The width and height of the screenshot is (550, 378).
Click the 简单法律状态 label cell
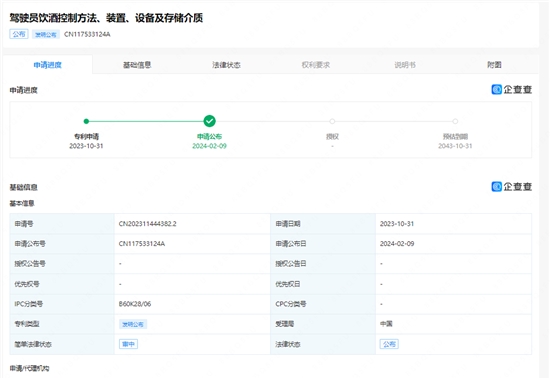click(x=62, y=344)
